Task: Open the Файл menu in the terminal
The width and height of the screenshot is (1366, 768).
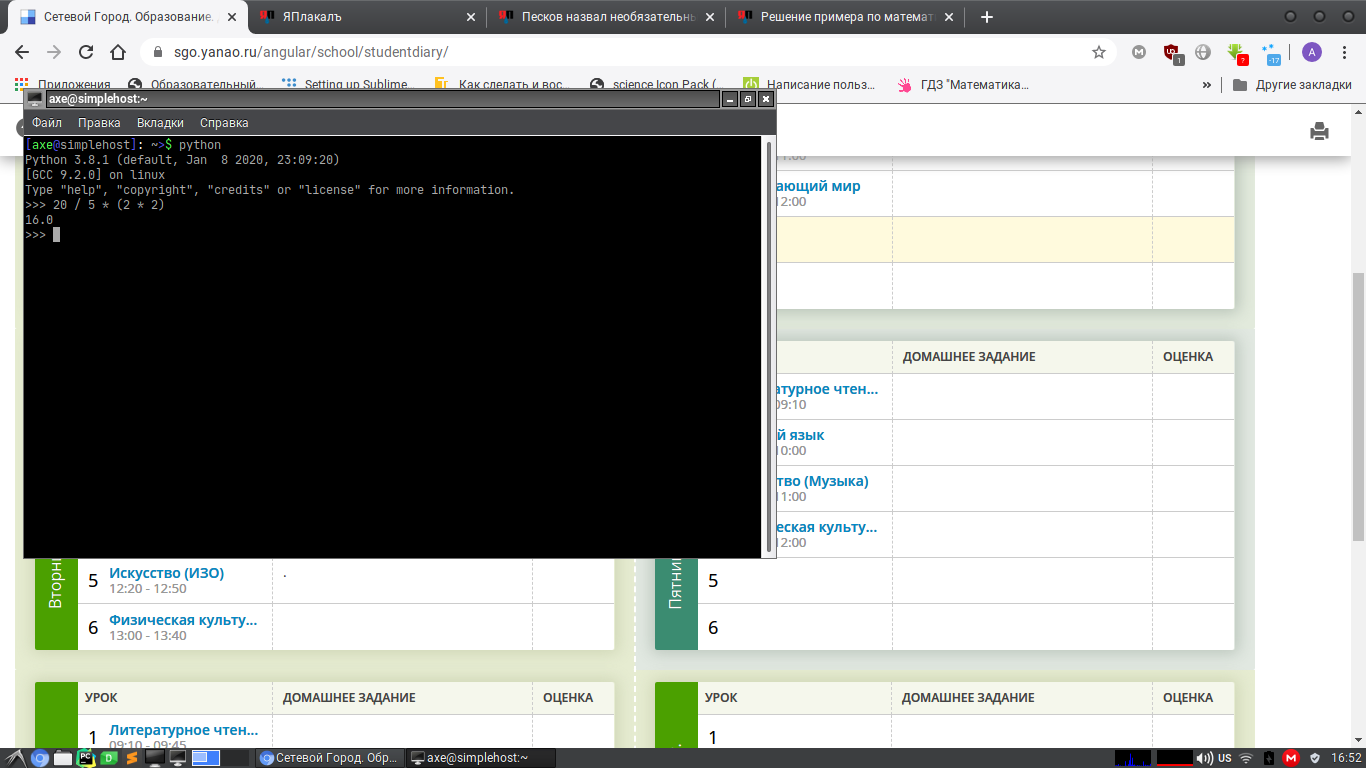Action: [47, 123]
